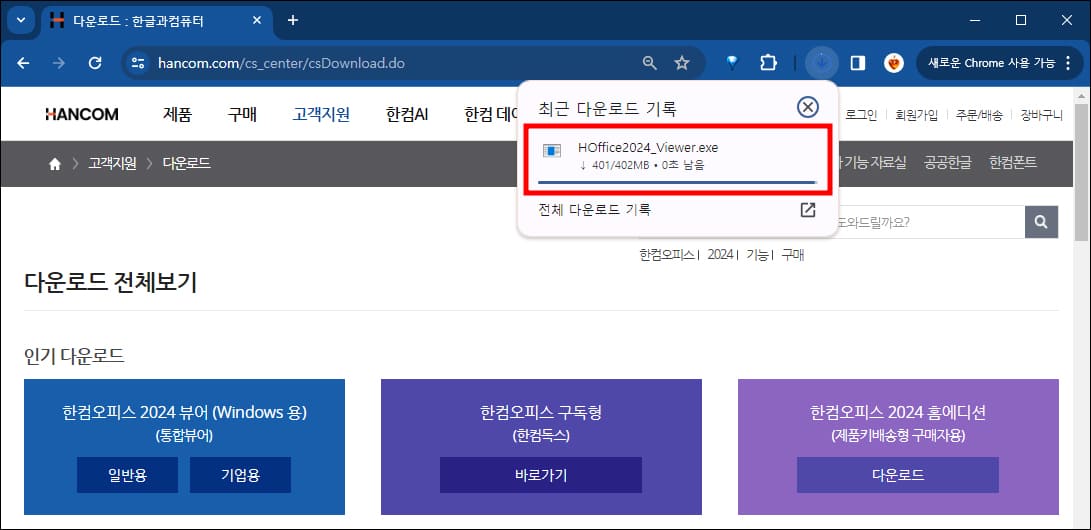Click 기업용 viewer download button

240,475
